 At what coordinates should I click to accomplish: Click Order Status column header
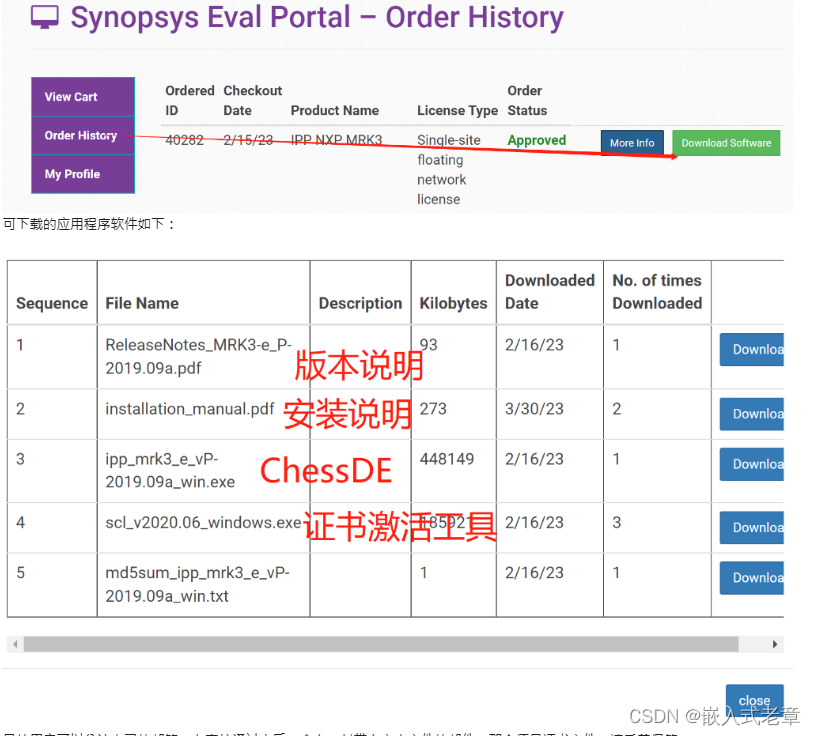click(527, 100)
